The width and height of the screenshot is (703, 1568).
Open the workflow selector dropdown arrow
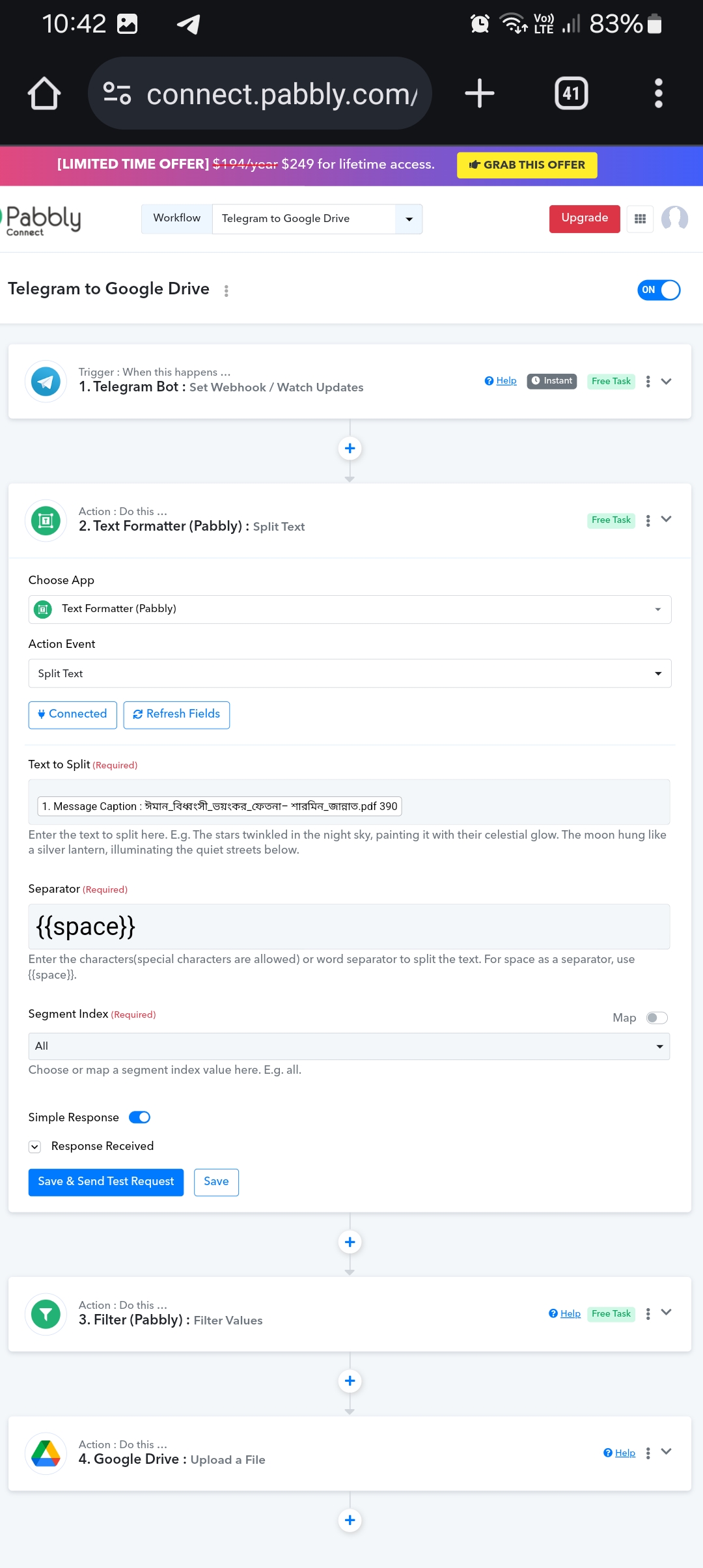click(x=409, y=219)
